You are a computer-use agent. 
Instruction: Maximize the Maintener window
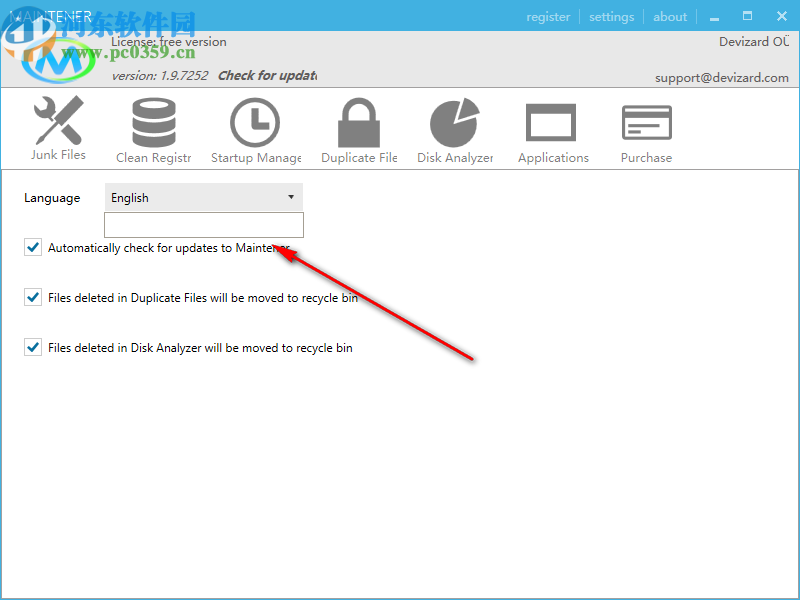coord(747,16)
